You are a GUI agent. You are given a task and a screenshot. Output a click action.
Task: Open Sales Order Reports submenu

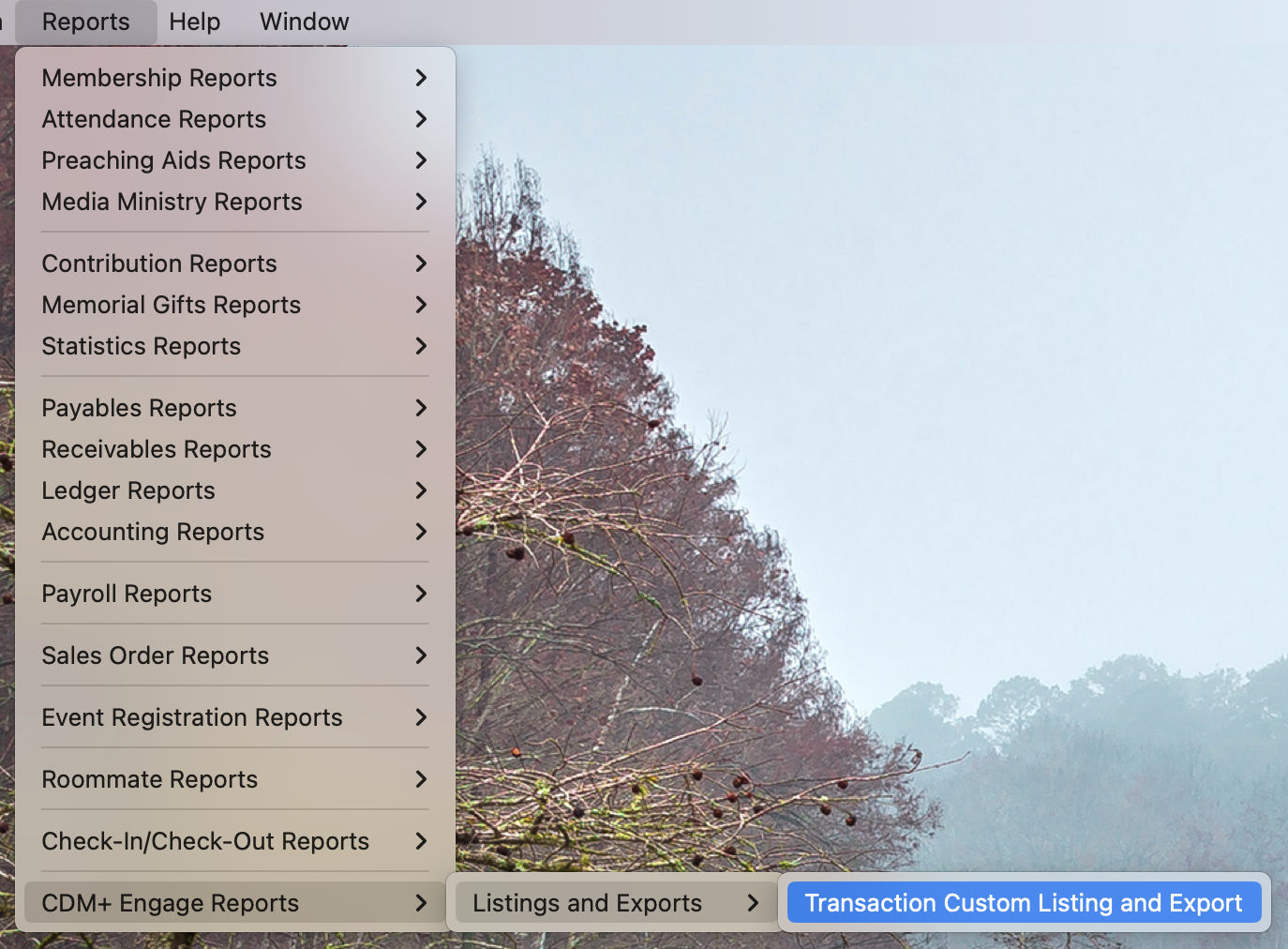(155, 655)
